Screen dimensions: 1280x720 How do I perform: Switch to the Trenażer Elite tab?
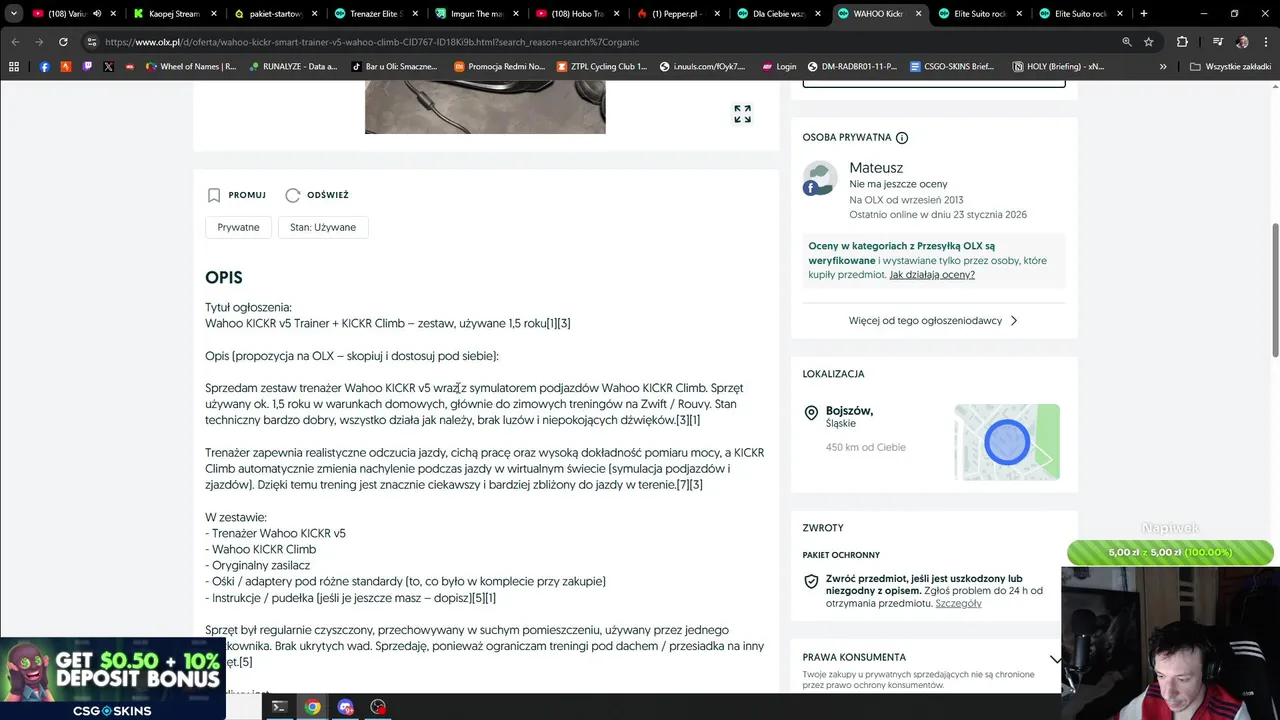point(375,14)
